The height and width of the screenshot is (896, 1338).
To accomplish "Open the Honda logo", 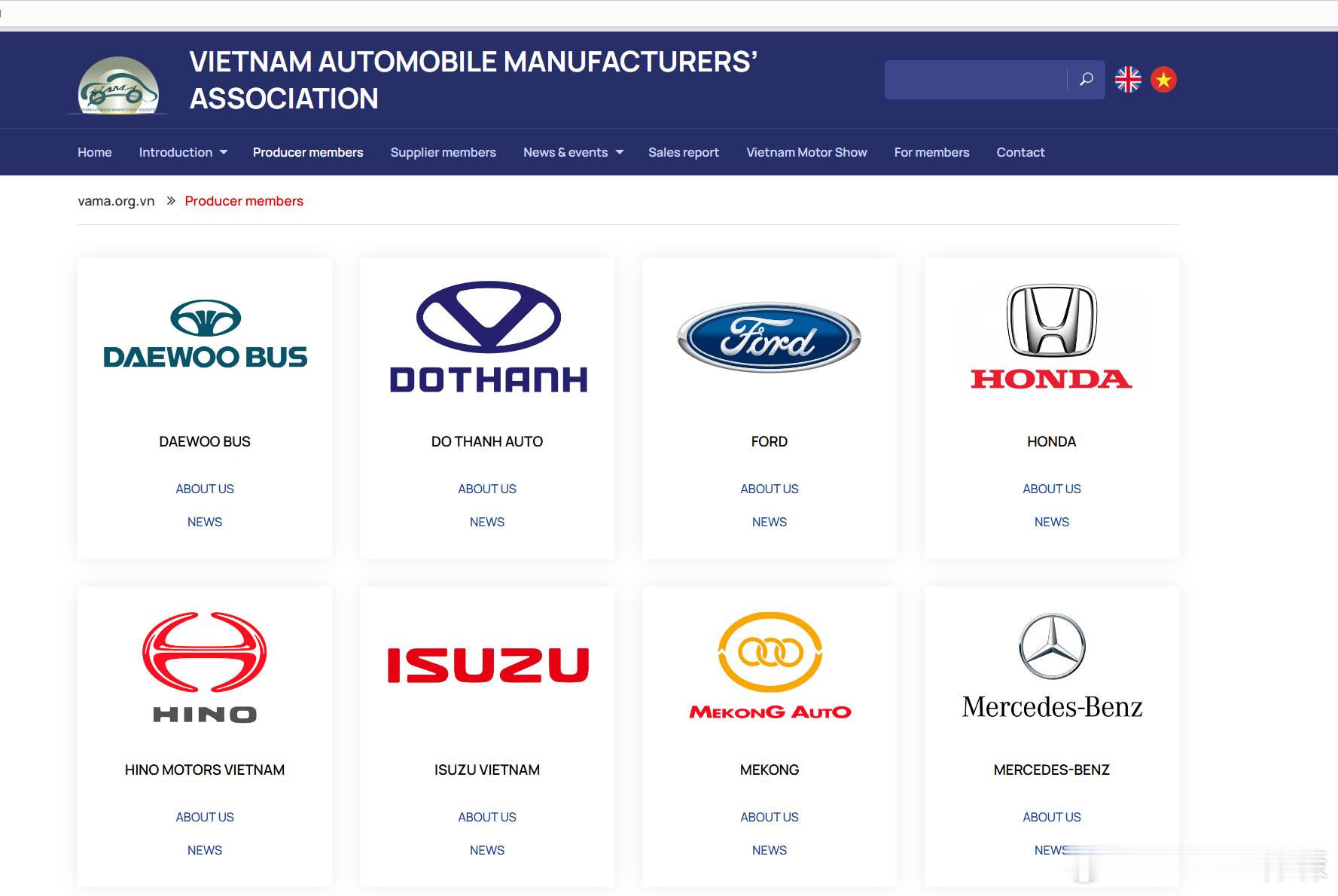I will [x=1051, y=337].
